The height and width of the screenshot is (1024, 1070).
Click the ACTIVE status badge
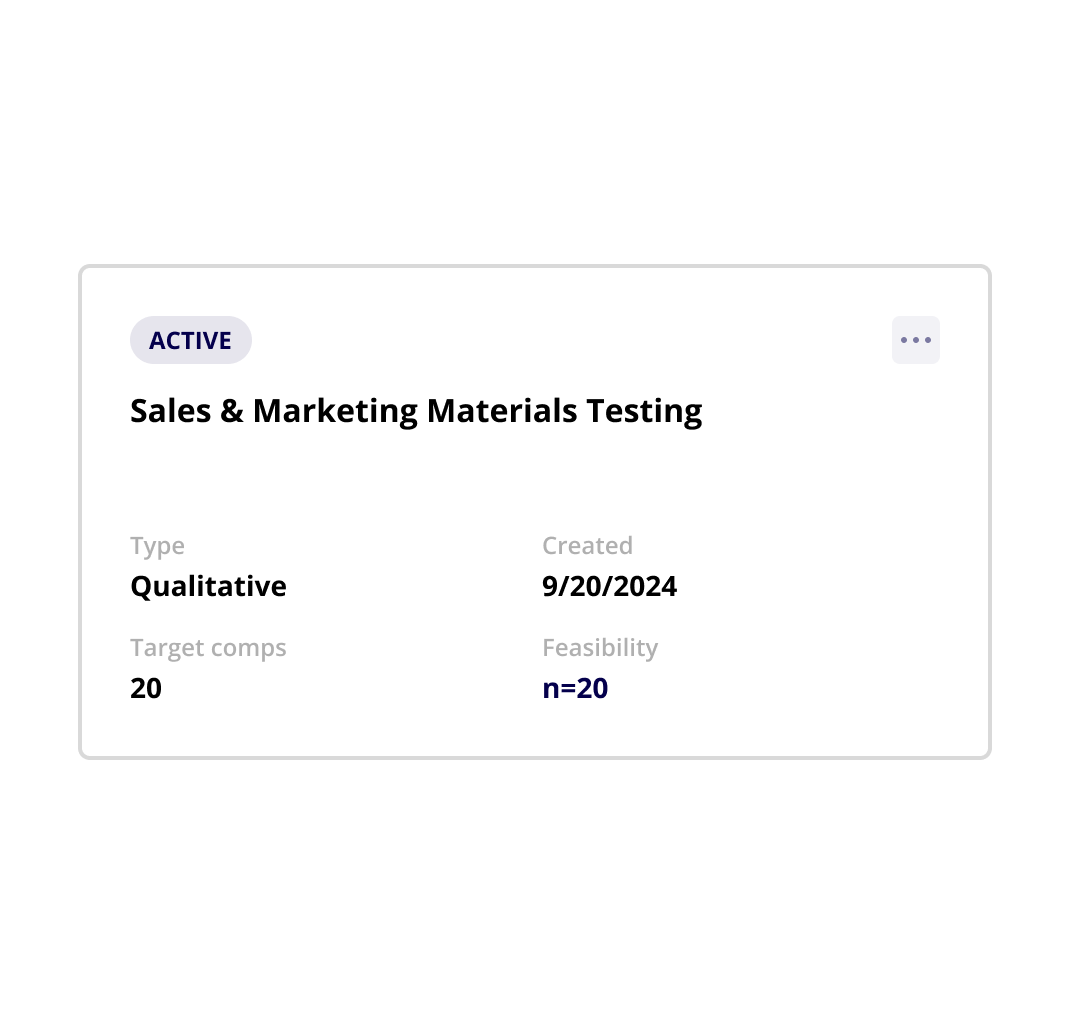coord(191,340)
